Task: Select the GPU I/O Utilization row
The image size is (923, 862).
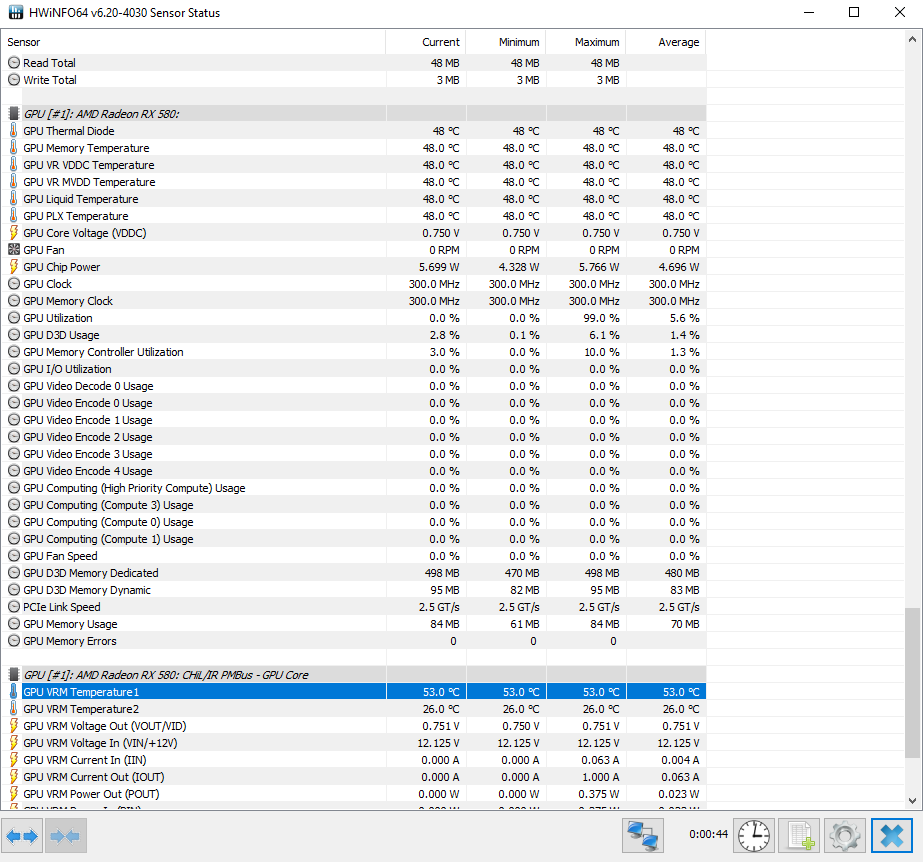Action: tap(353, 369)
